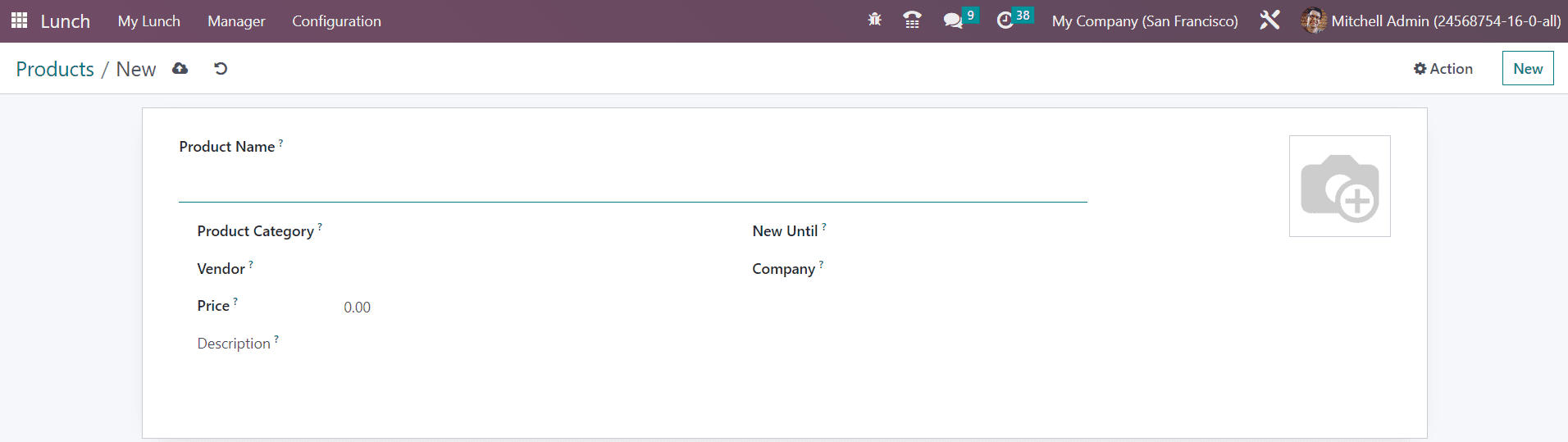This screenshot has width=1568, height=442.
Task: Open the Manager menu
Action: (236, 21)
